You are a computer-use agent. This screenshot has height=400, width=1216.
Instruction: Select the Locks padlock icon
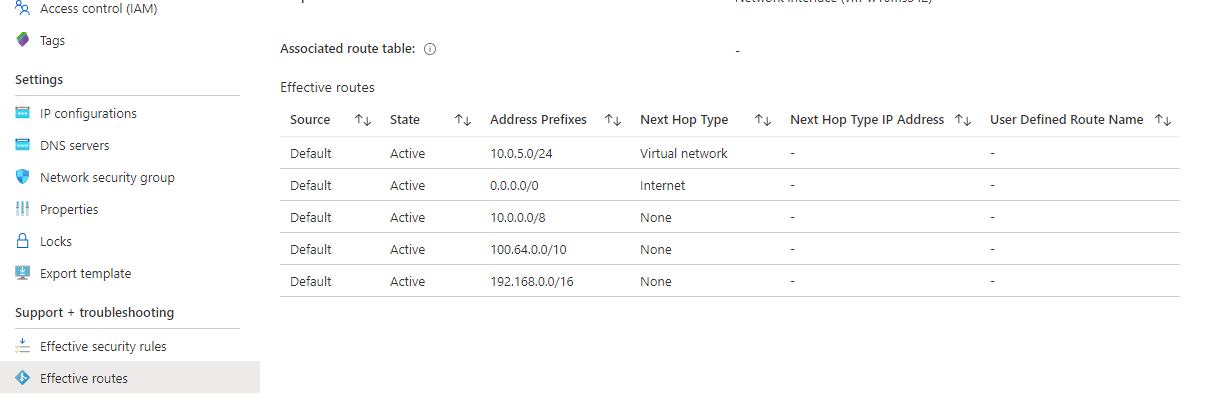[x=23, y=242]
